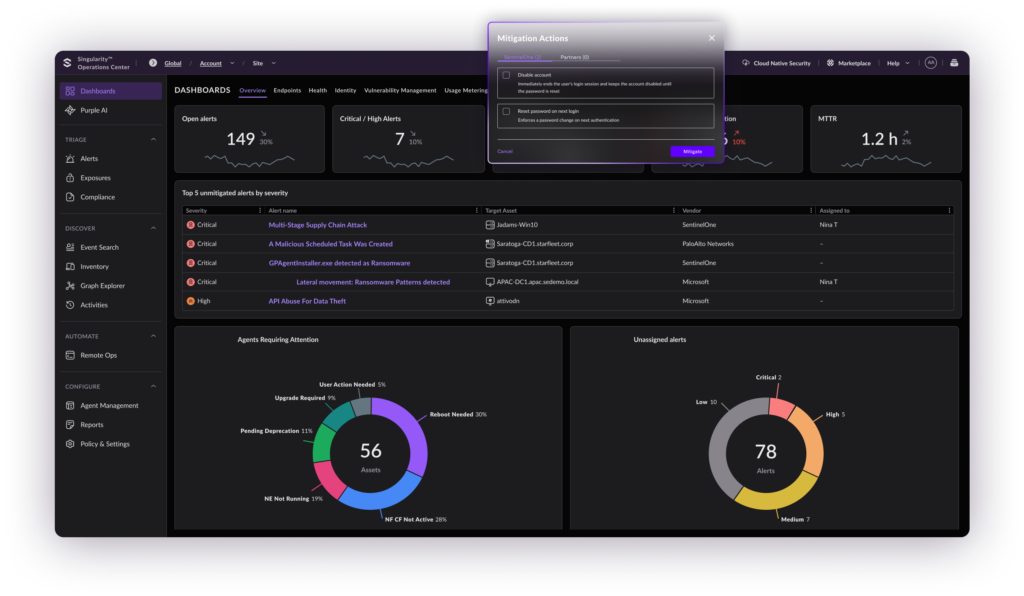
Task: Click the Policy & Settings gear icon
Action: [70, 444]
